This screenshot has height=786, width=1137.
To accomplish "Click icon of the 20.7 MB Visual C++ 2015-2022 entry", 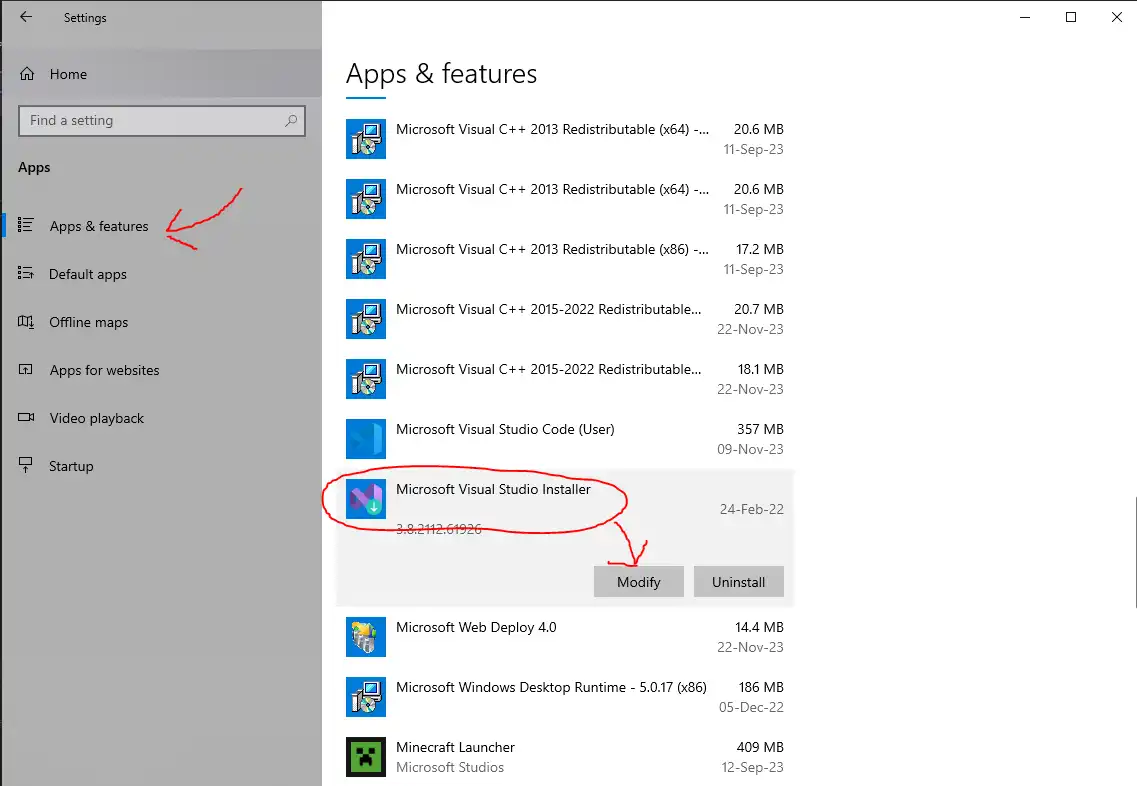I will tap(365, 319).
